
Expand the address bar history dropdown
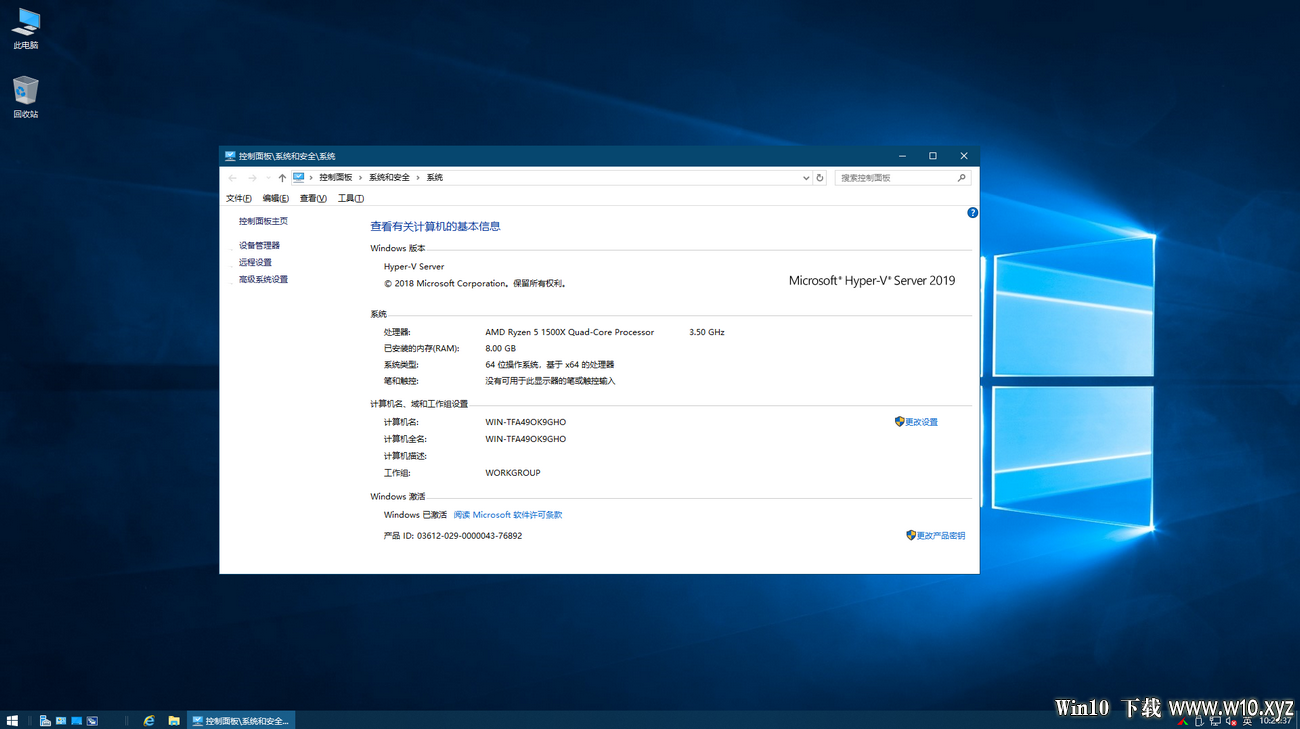pyautogui.click(x=806, y=178)
